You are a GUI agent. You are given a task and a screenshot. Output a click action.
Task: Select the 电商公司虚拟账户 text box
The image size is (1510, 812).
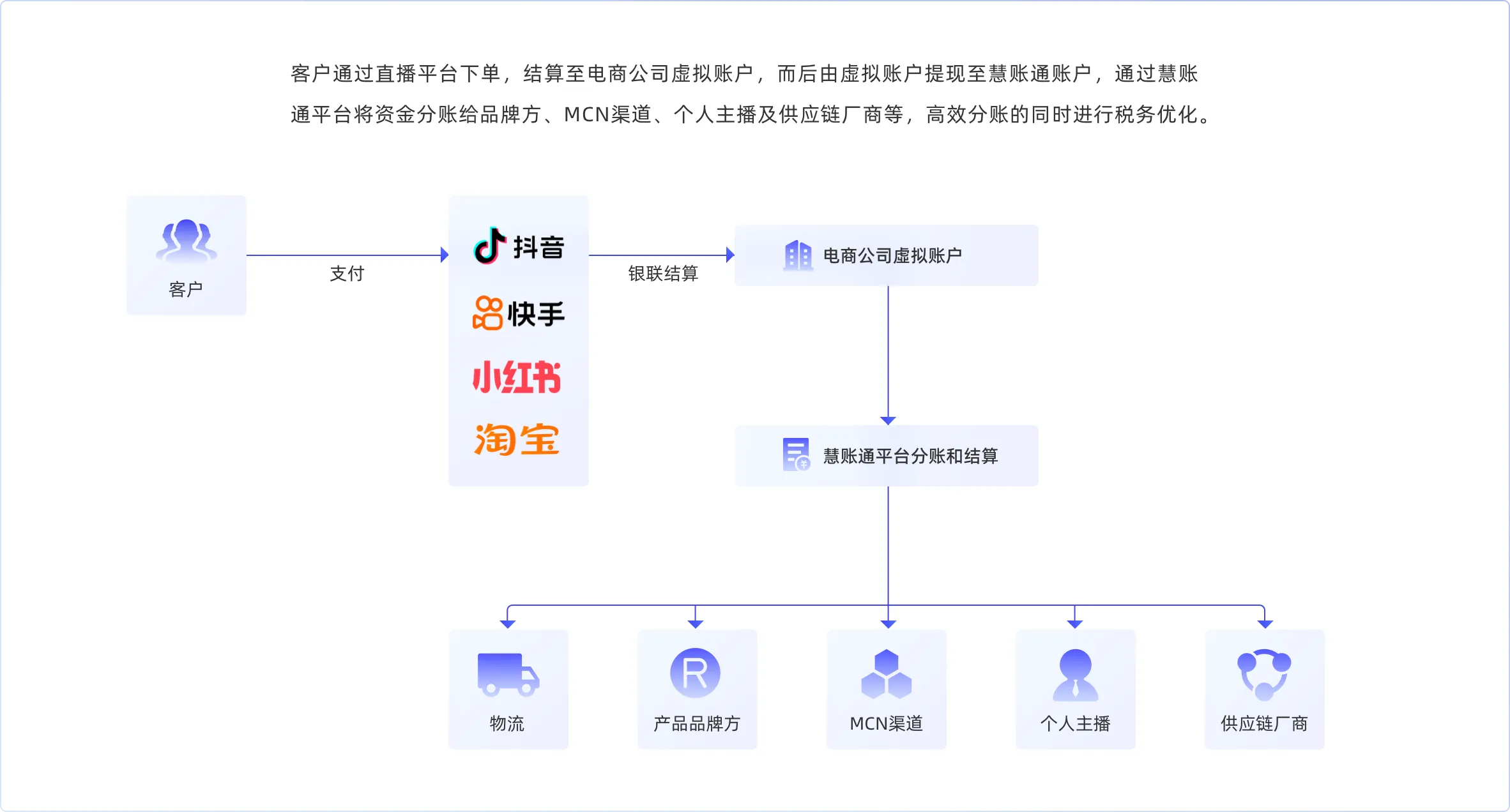(x=892, y=256)
